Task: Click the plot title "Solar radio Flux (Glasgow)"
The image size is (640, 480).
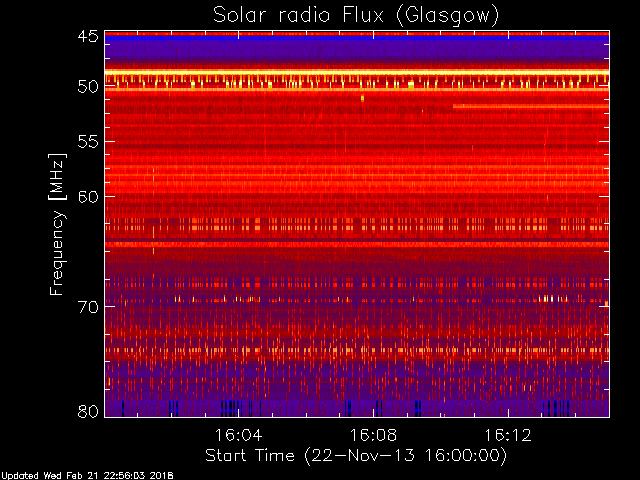Action: (356, 16)
